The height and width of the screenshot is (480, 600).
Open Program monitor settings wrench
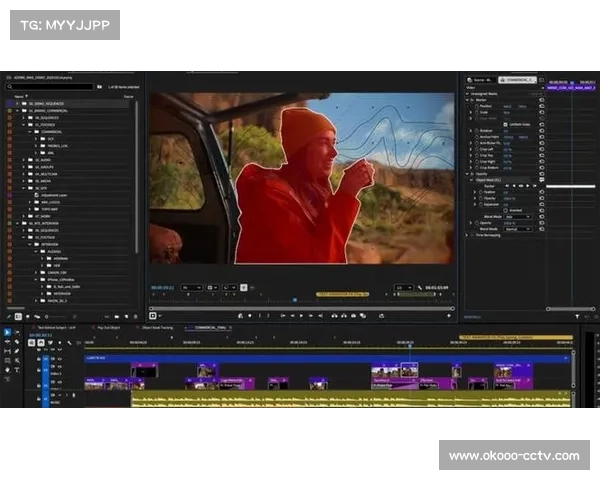click(x=420, y=287)
